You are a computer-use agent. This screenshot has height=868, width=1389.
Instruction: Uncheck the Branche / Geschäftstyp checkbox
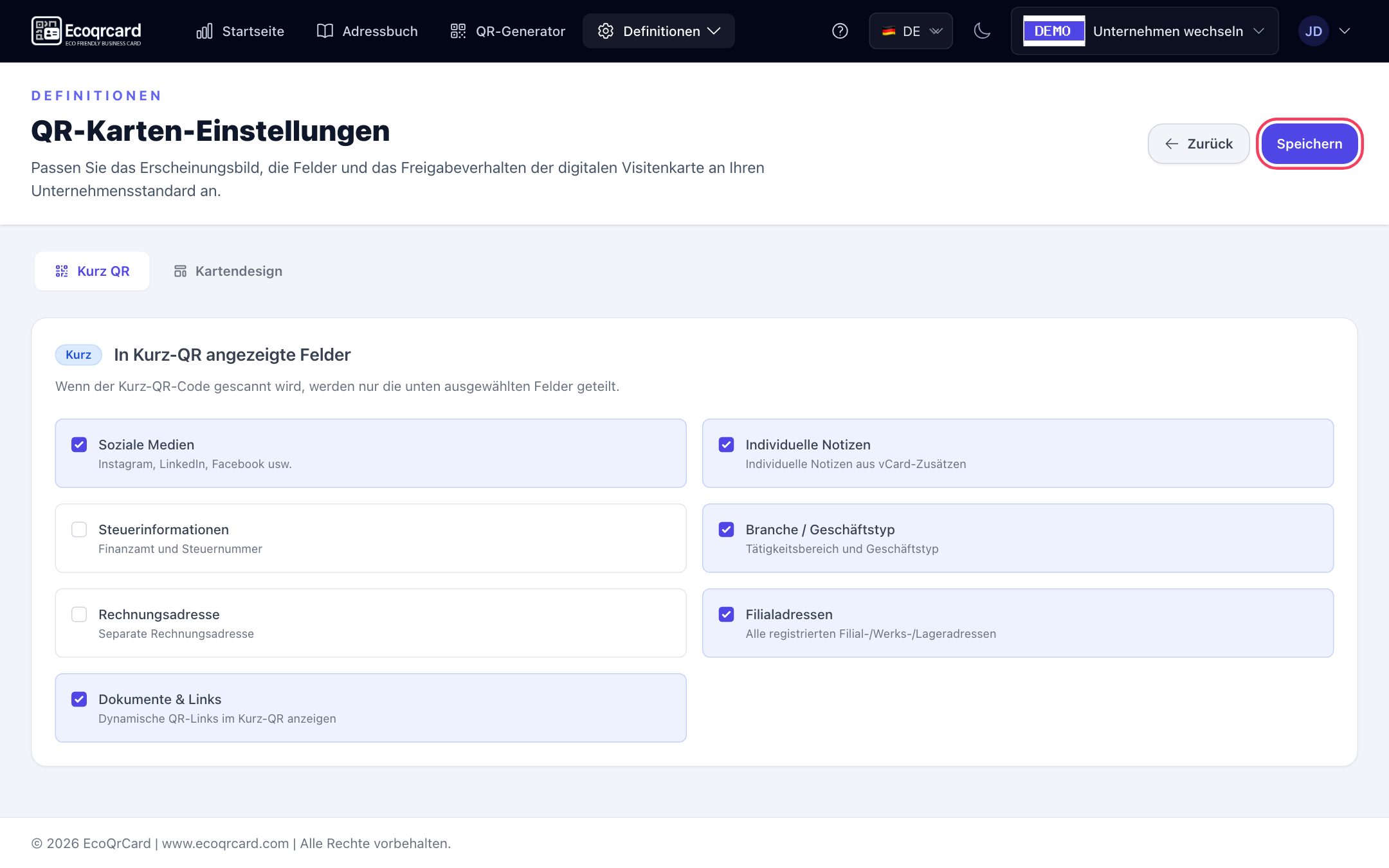726,529
